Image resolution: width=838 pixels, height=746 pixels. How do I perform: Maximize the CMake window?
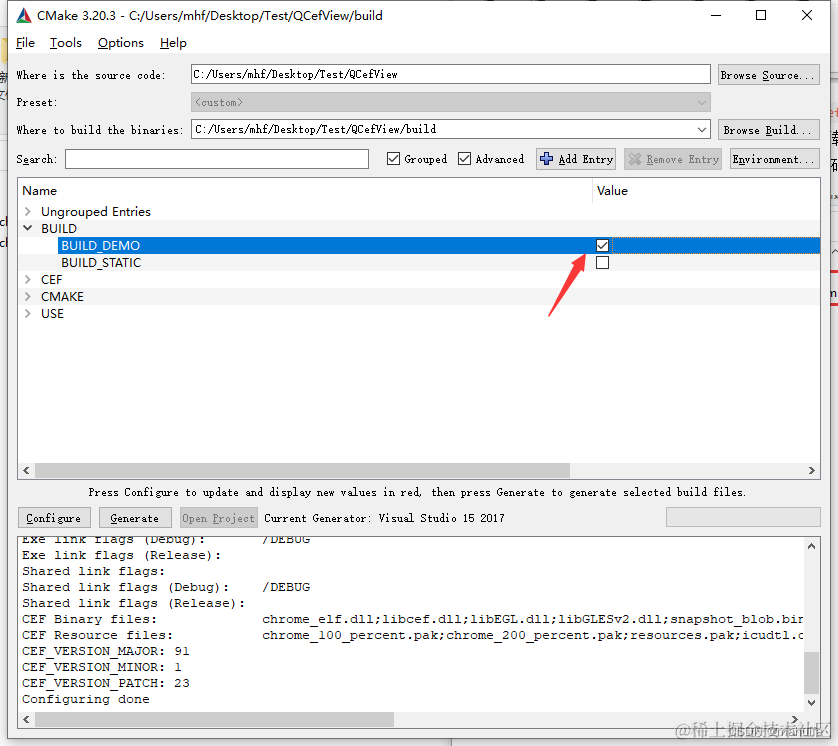tap(761, 15)
